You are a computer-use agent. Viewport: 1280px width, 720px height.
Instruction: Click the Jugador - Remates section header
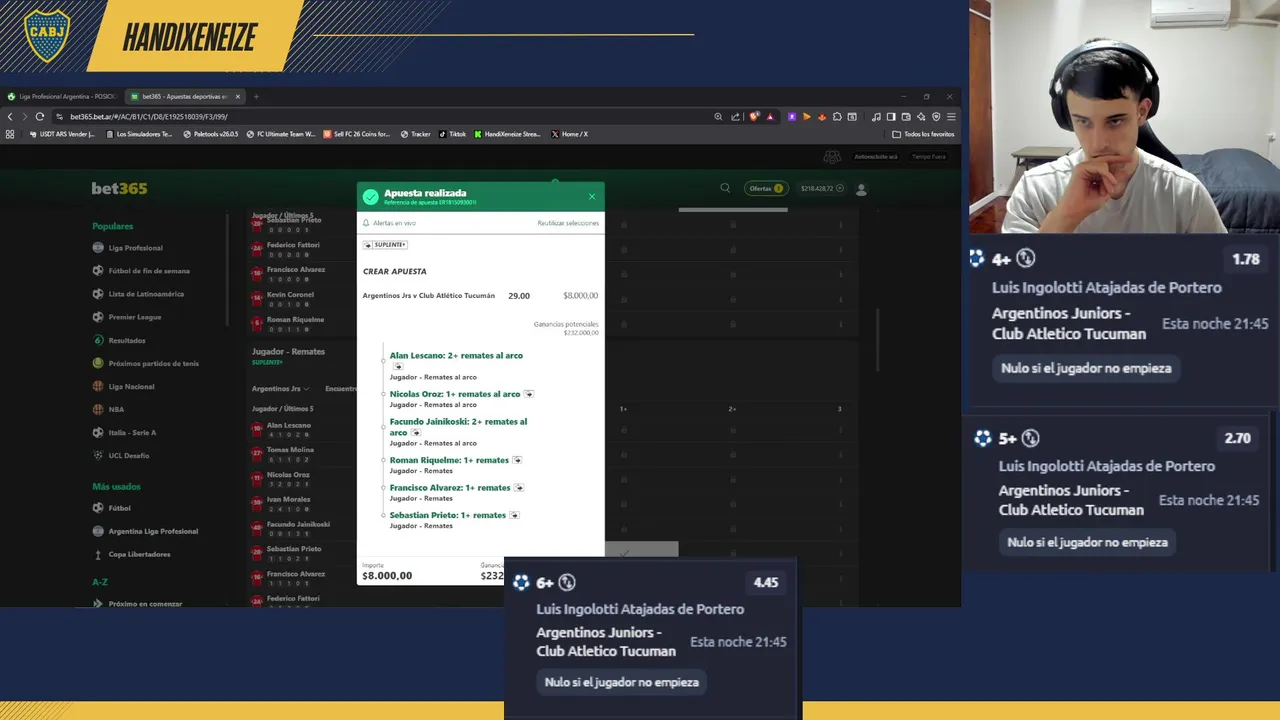pos(288,352)
